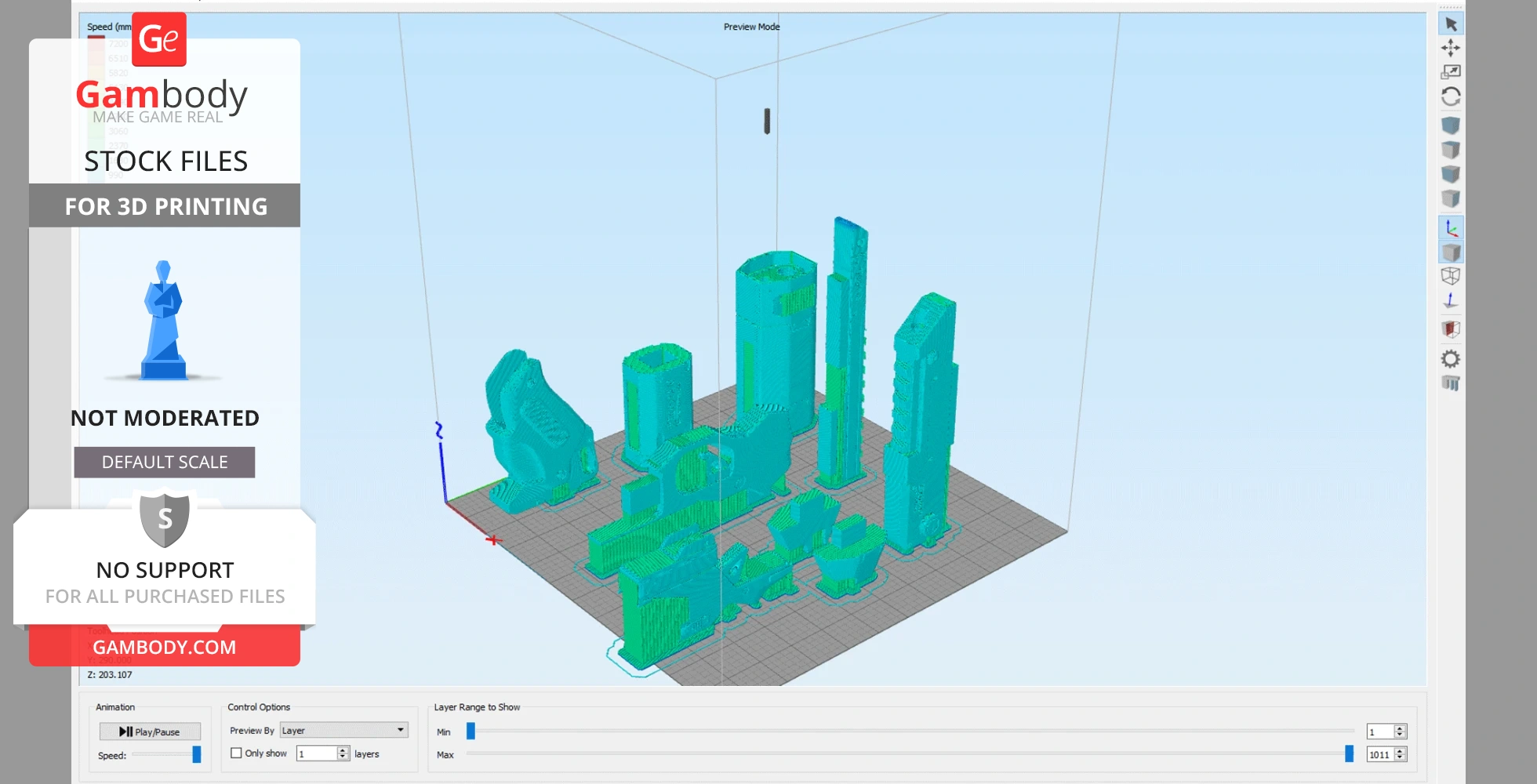Viewport: 1537px width, 784px height.
Task: Toggle the wireframe cube display mode
Action: click(1452, 276)
